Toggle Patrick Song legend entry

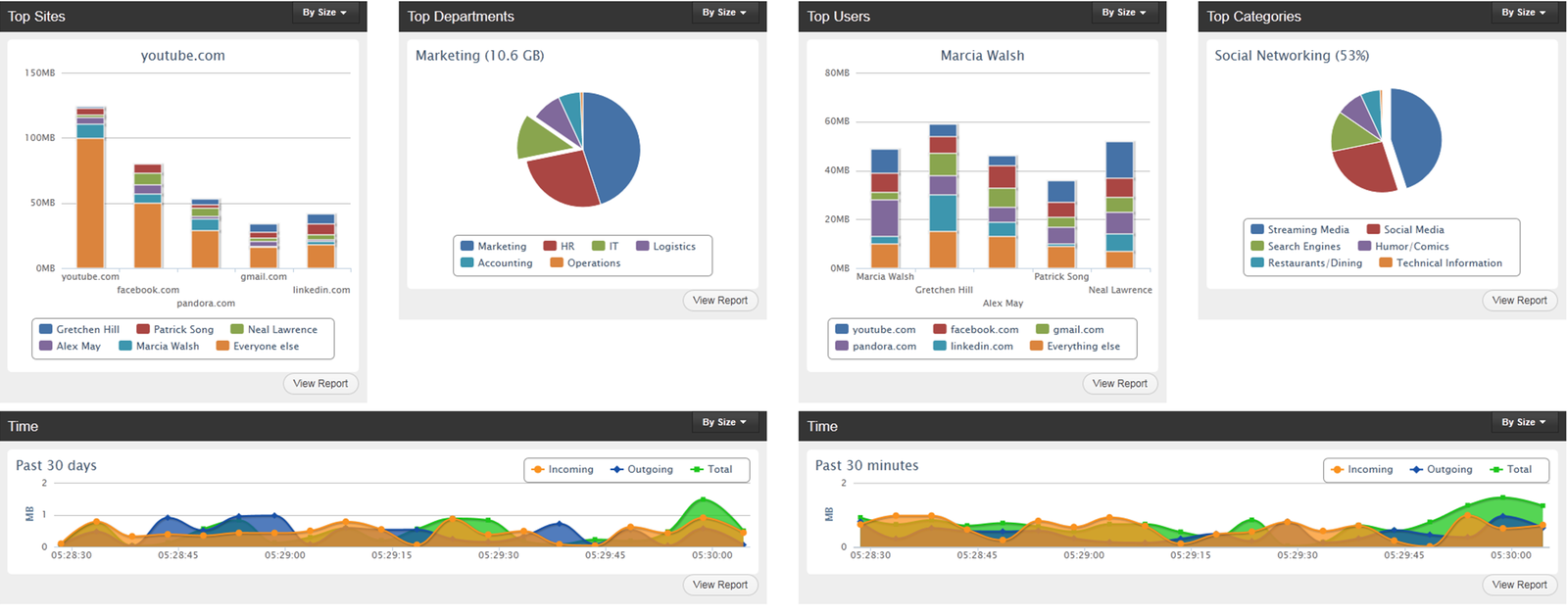point(175,330)
